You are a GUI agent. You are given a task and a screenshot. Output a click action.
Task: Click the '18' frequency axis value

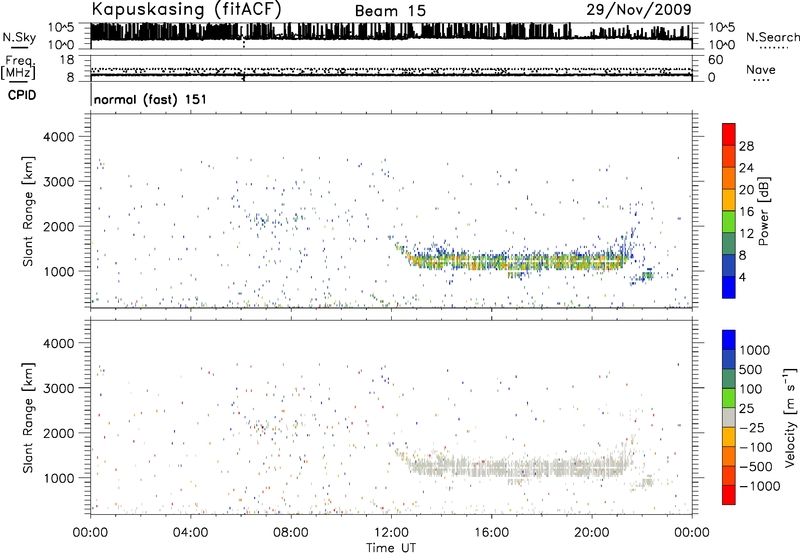click(x=67, y=60)
